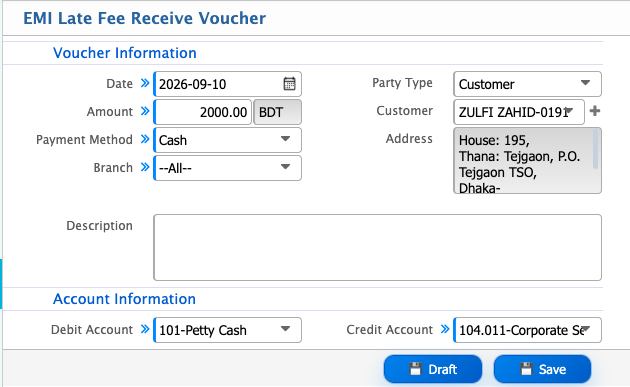Click the Date input field

[227, 84]
